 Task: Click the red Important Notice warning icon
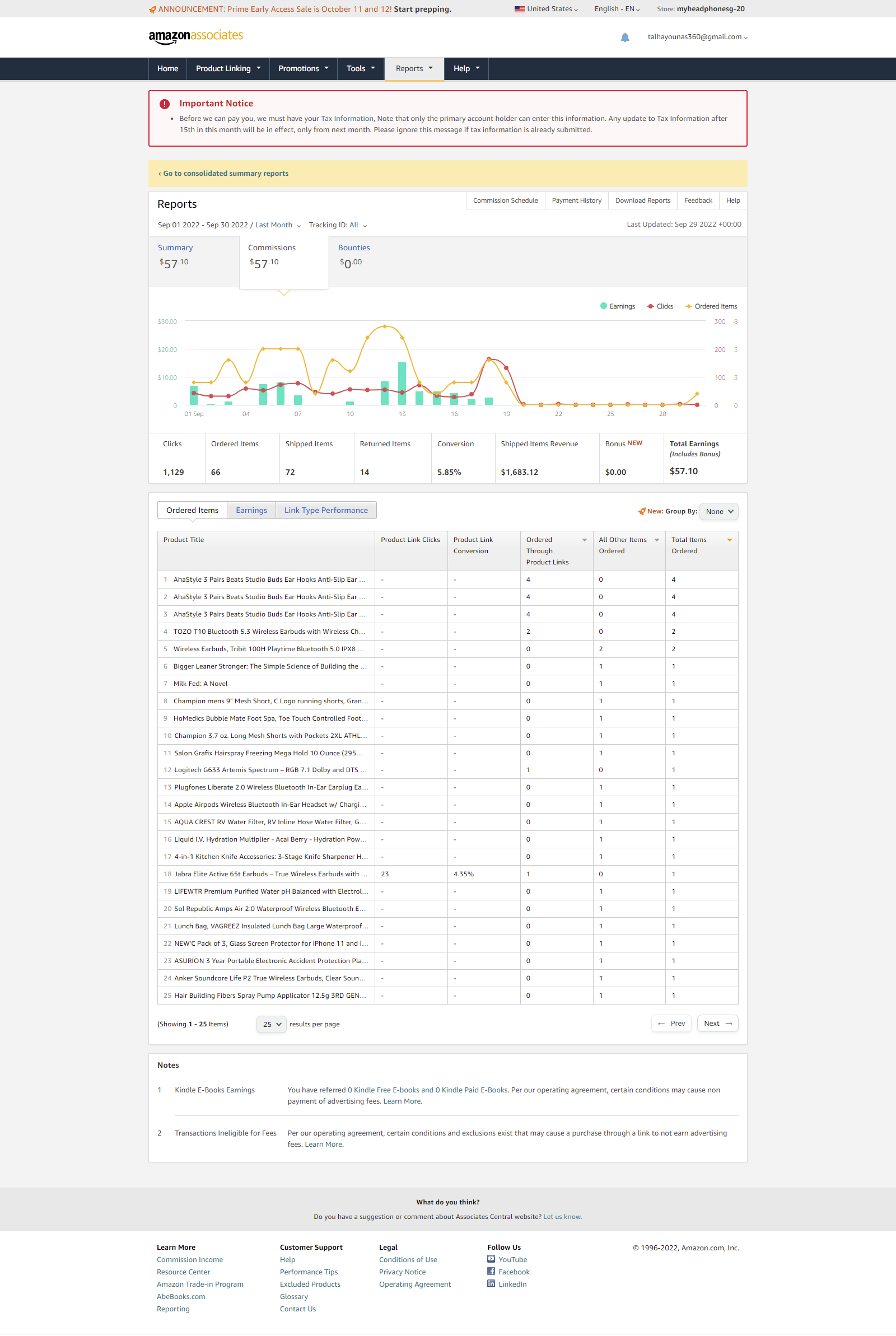pyautogui.click(x=165, y=104)
